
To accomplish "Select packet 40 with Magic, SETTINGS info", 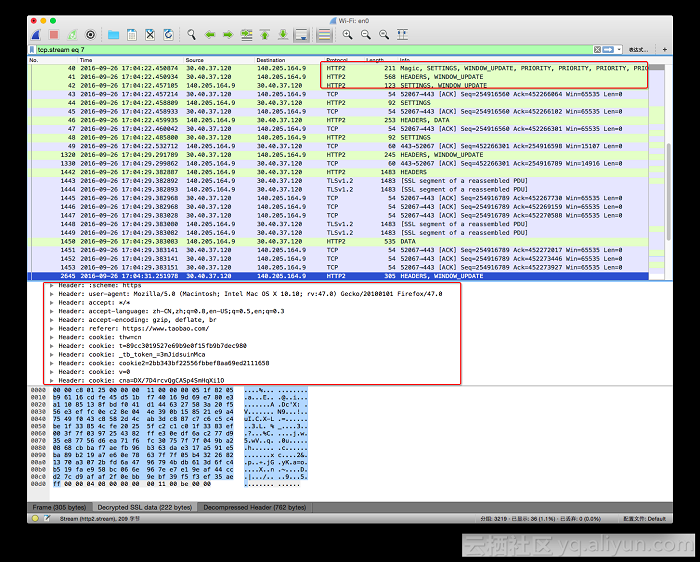I will click(338, 68).
